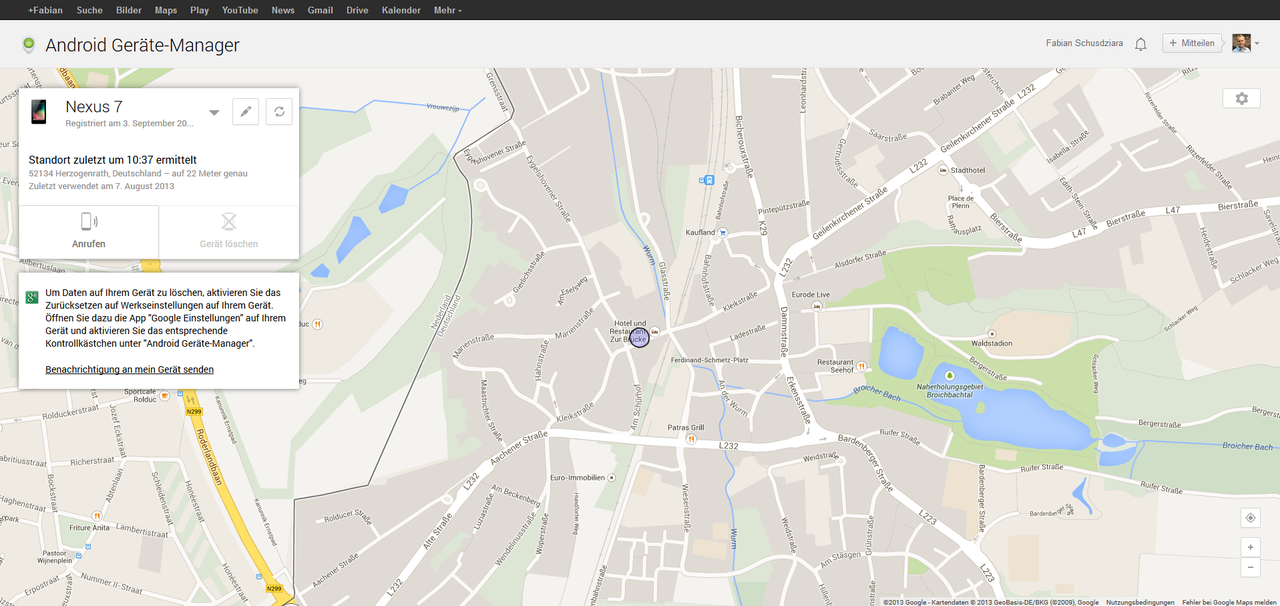Click the Stadthotel map icon
The width and height of the screenshot is (1280, 606).
(x=943, y=171)
